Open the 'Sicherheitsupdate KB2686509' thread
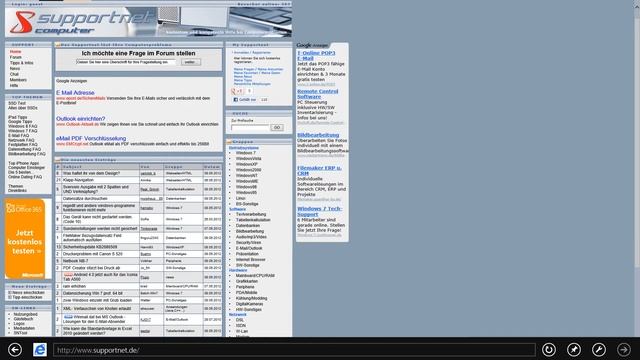 [90, 247]
